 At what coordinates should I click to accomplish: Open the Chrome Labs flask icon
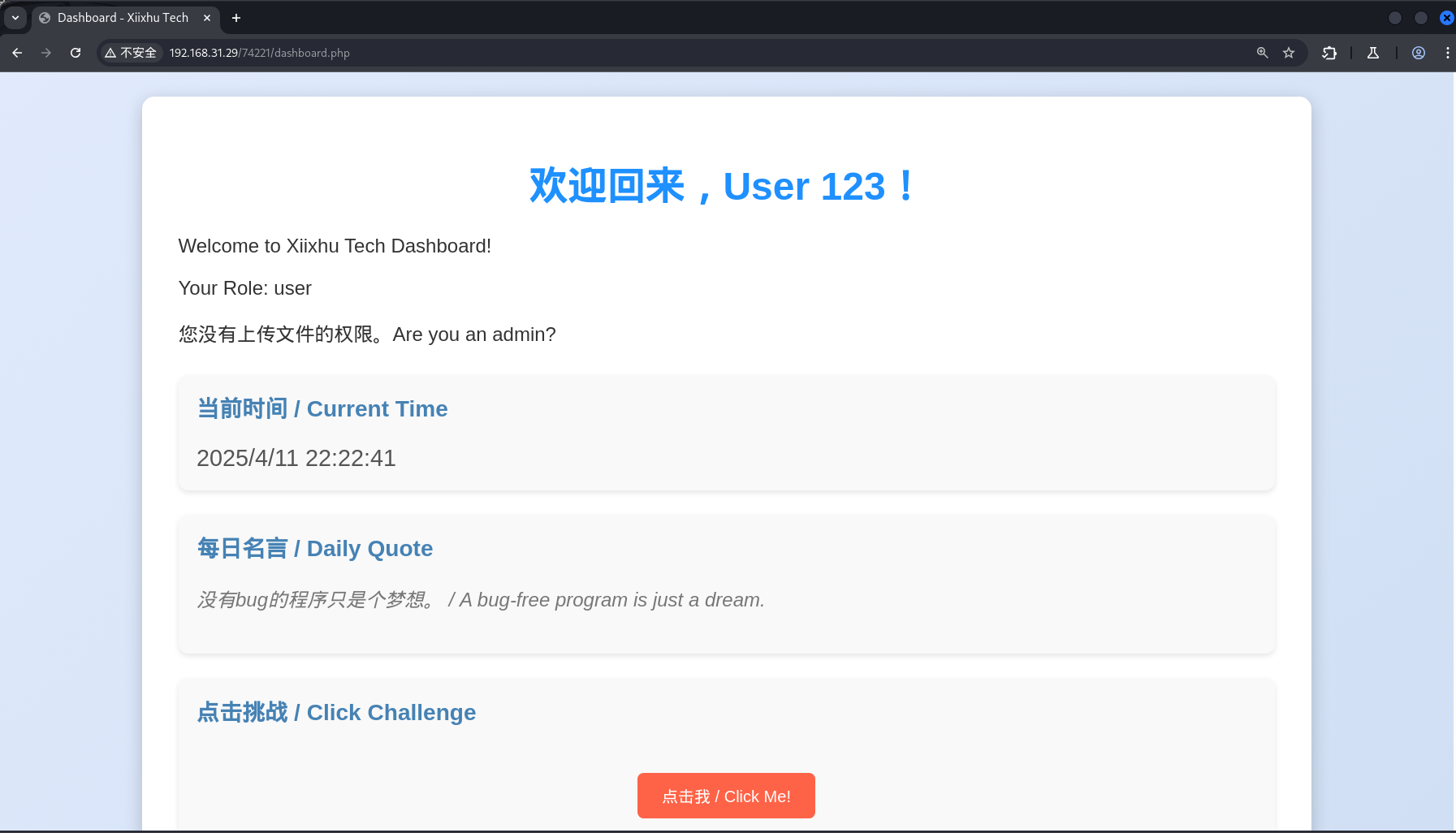click(x=1373, y=53)
